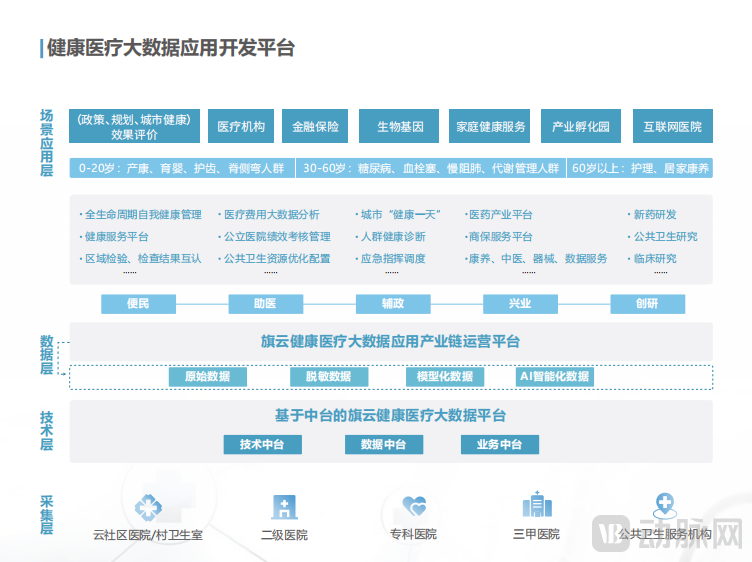Click the 旗云健康医疗大数据应用产业链运营平台 heading
The height and width of the screenshot is (562, 752).
390,341
